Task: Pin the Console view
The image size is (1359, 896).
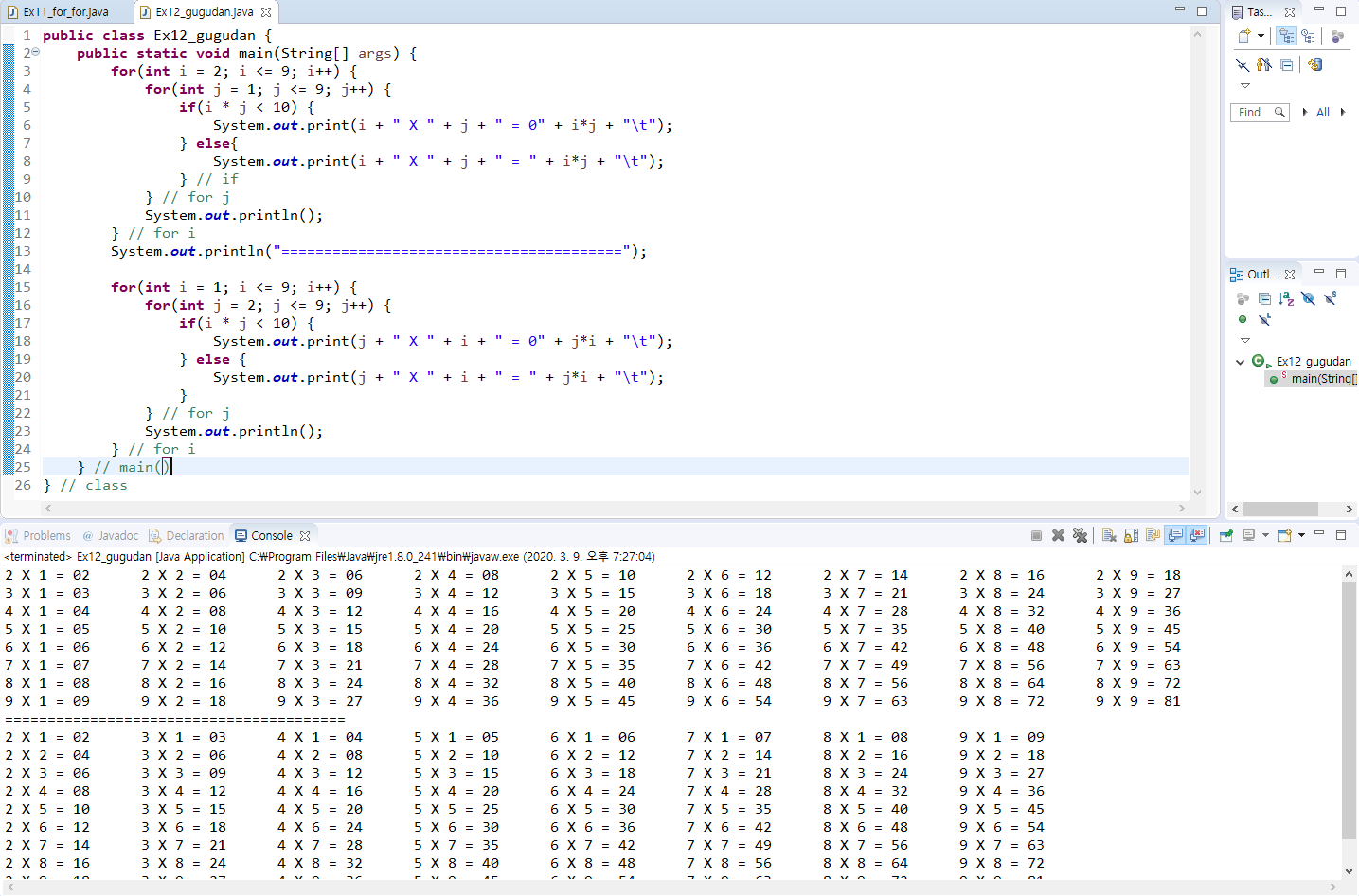Action: pos(1225,536)
